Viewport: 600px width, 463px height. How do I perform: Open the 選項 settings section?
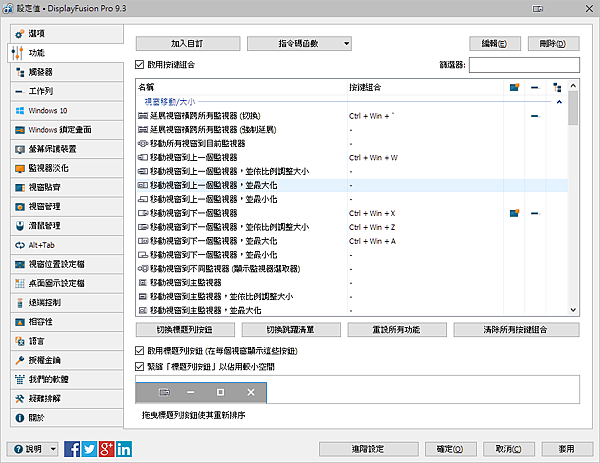pos(67,34)
